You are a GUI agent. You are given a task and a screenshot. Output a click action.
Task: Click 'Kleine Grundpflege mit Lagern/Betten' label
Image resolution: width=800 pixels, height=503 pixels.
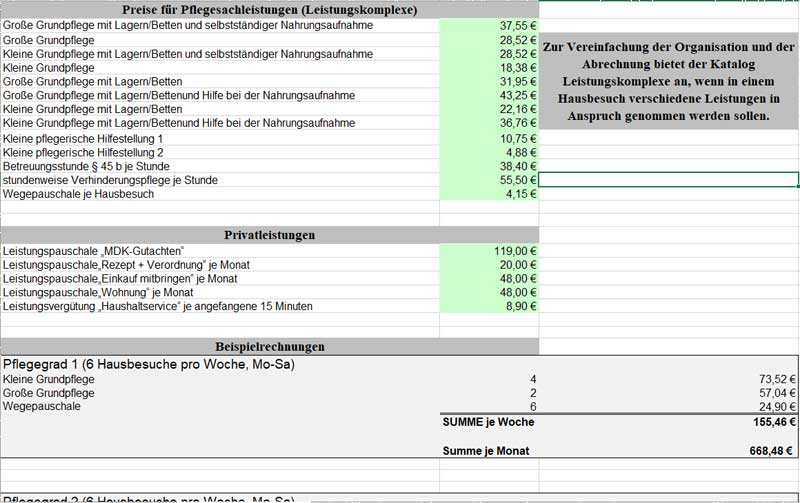tap(92, 109)
